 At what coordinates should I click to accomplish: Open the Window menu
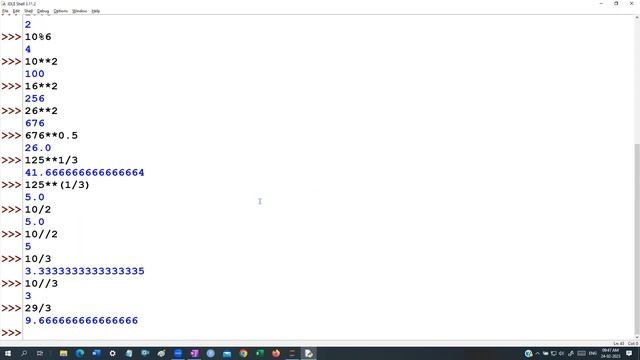pyautogui.click(x=80, y=11)
